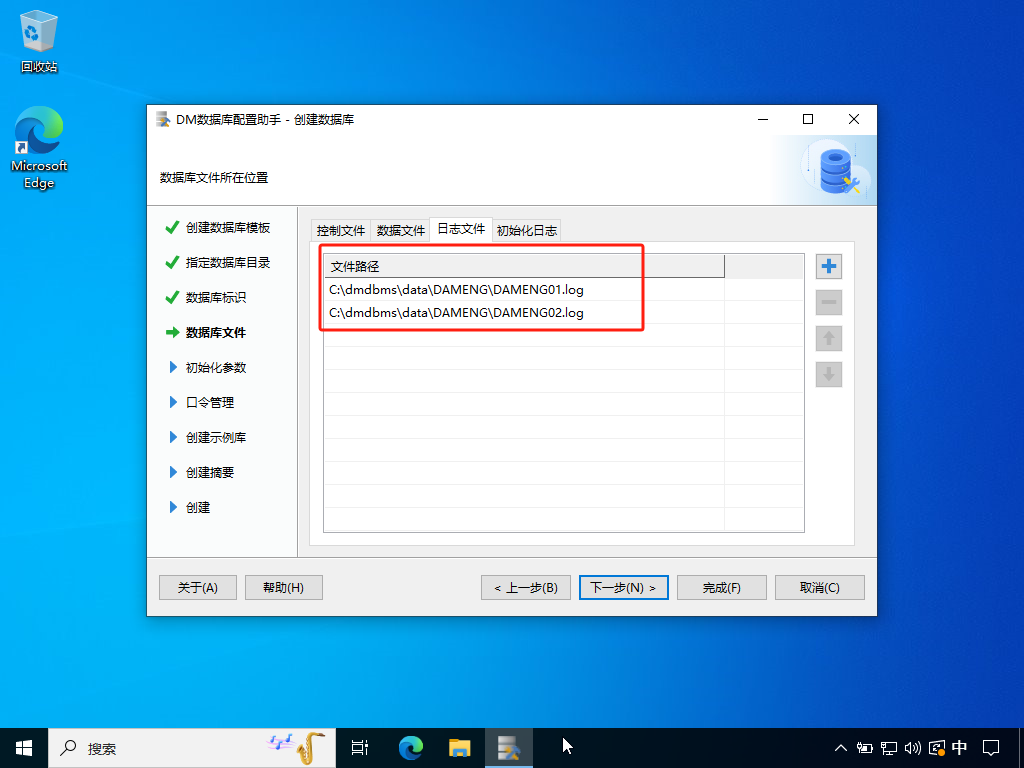The height and width of the screenshot is (768, 1024).
Task: Click the security alert tray icon
Action: [x=936, y=748]
